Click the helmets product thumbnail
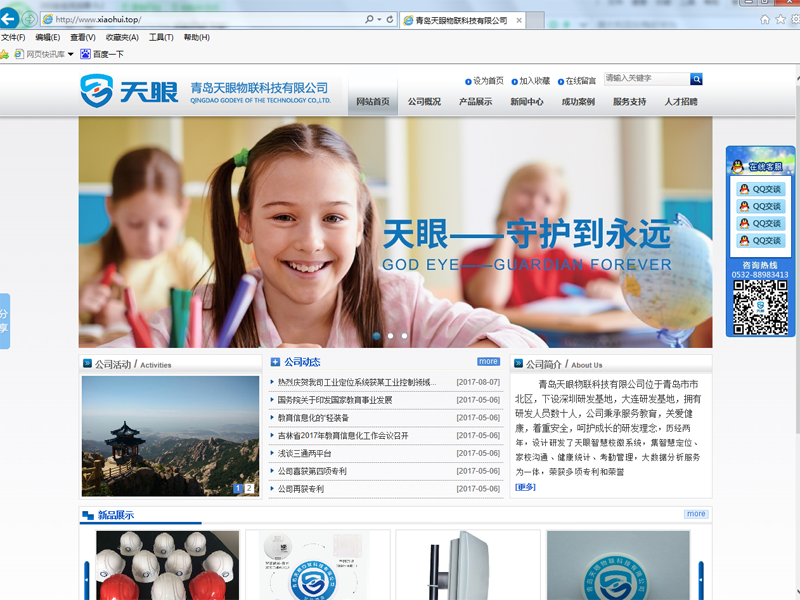 (167, 565)
